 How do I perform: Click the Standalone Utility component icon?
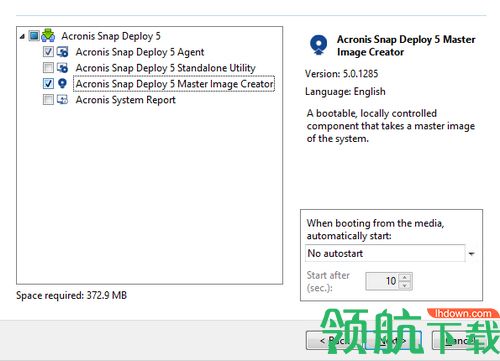pos(62,68)
